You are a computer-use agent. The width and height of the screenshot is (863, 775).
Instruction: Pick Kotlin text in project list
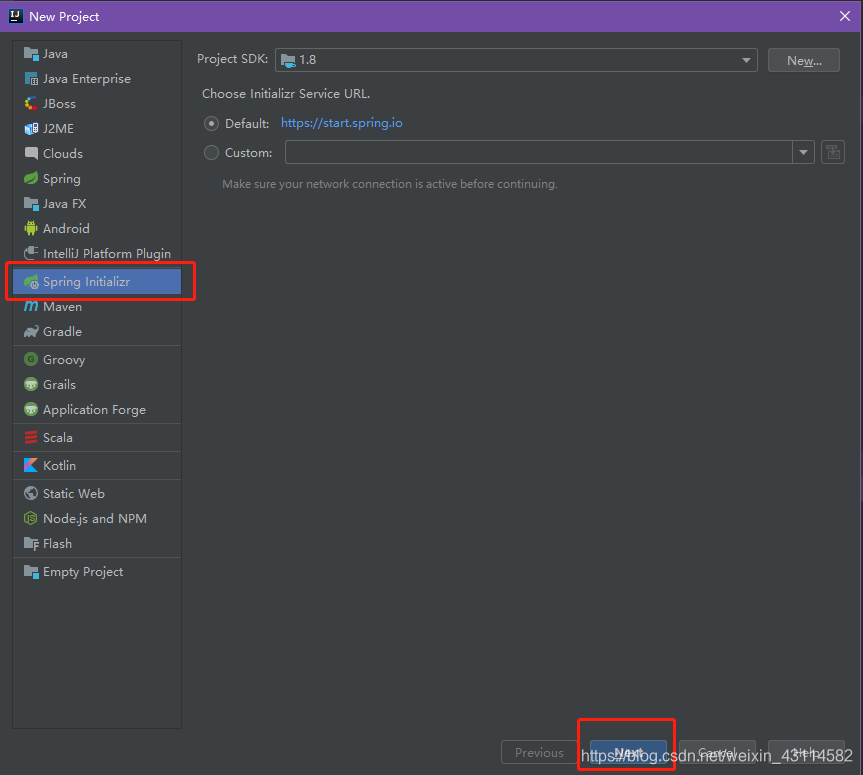(x=59, y=466)
